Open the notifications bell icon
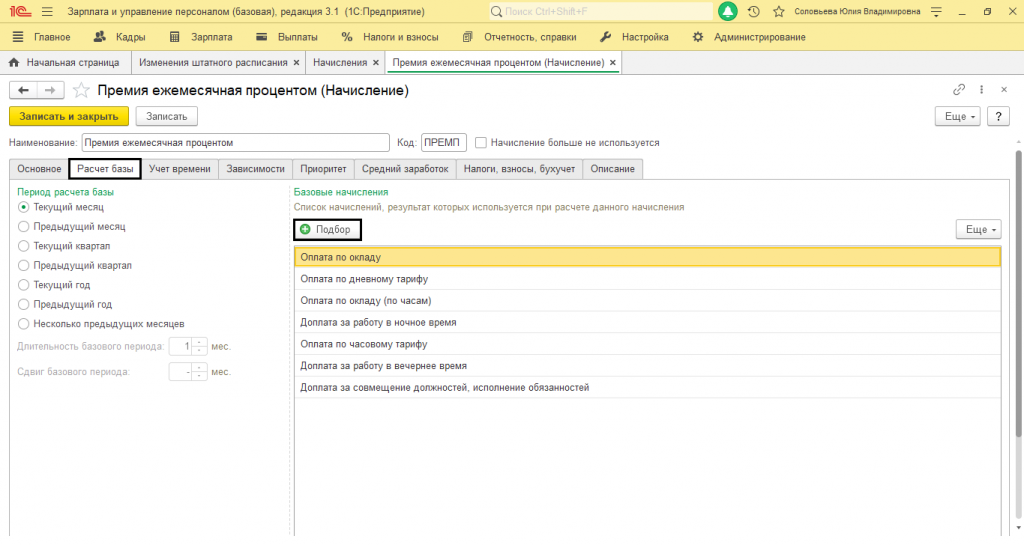 (728, 11)
